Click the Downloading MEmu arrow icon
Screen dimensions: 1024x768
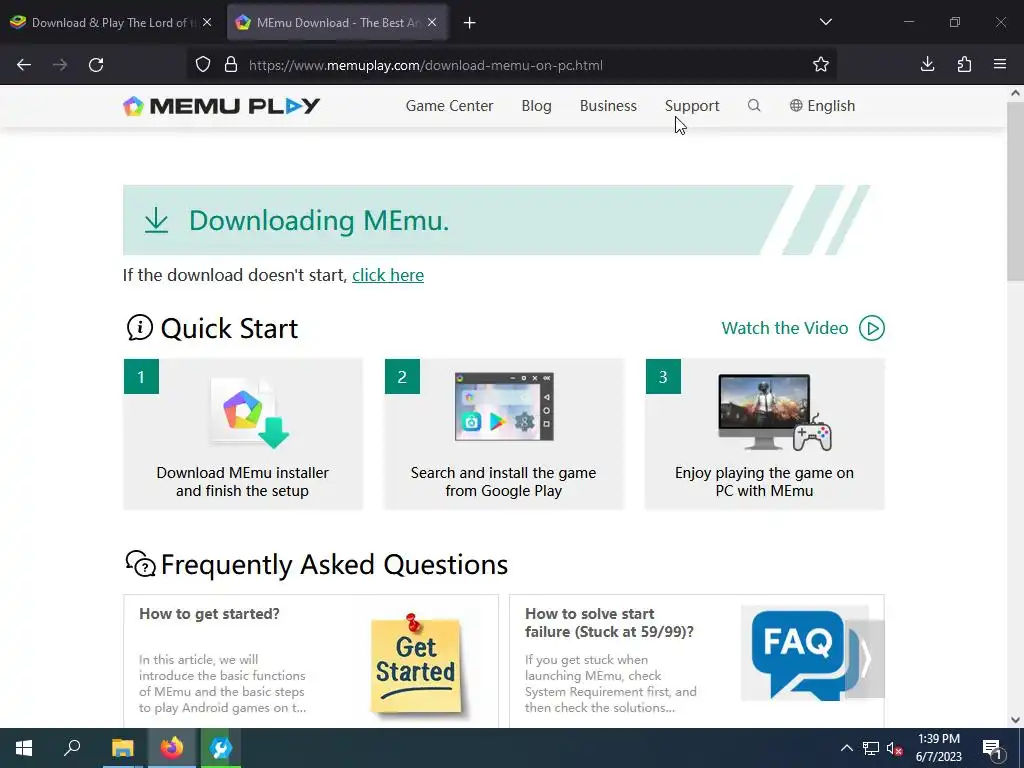tap(156, 221)
